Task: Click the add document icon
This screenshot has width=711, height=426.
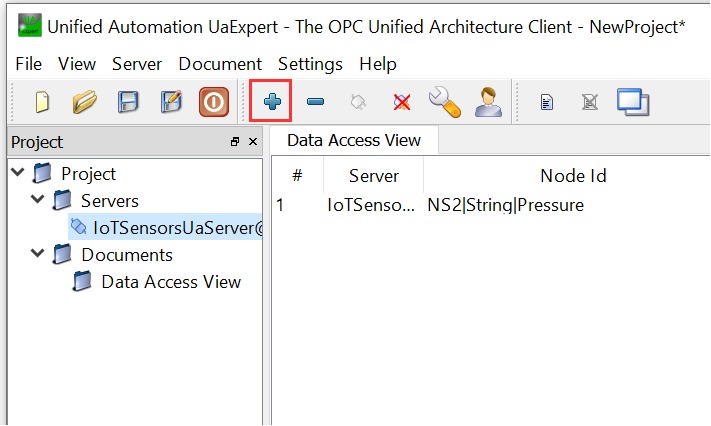Action: (547, 101)
